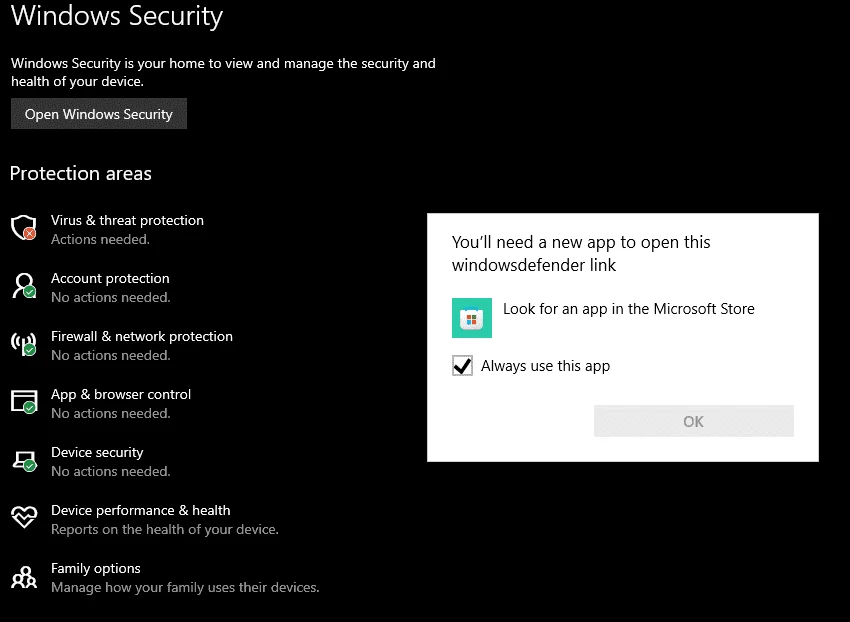Open Family options link
Viewport: 850px width, 622px height.
tap(95, 568)
